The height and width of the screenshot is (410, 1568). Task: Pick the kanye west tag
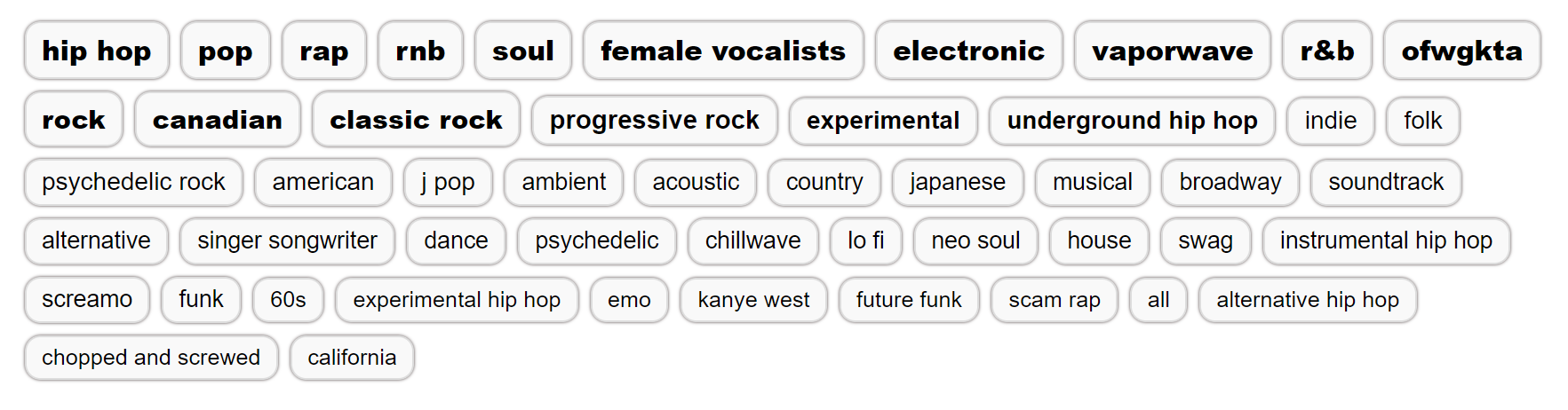pyautogui.click(x=753, y=300)
